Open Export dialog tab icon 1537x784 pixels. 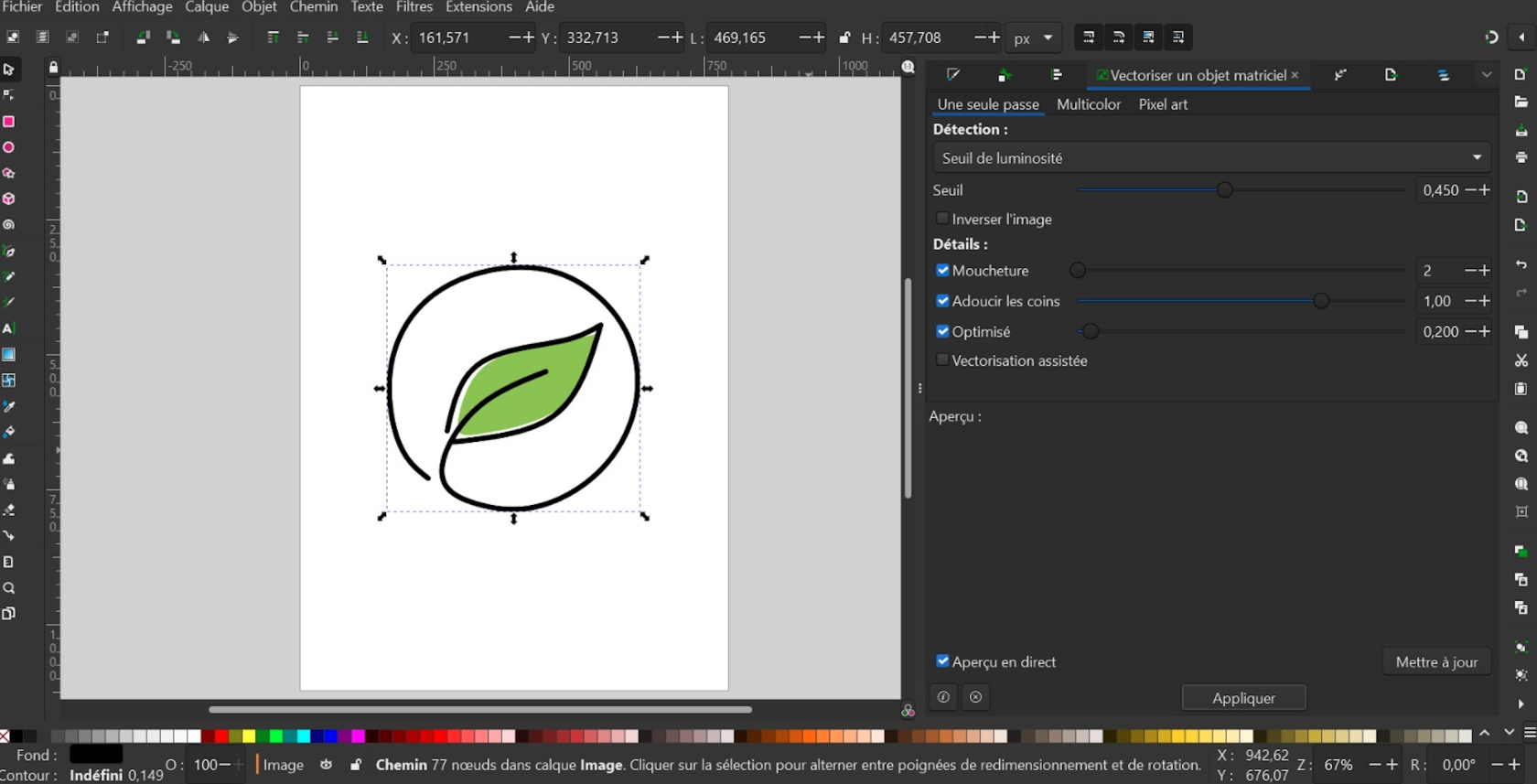point(1391,75)
